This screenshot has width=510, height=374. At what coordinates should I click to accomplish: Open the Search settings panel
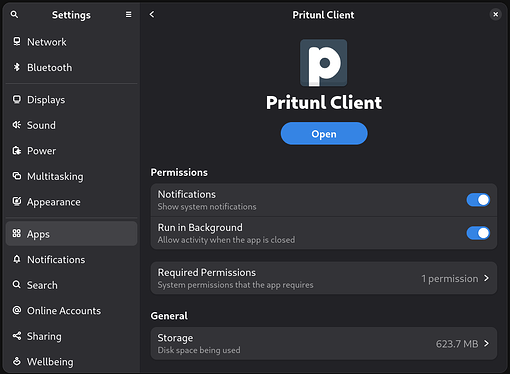tap(71, 285)
